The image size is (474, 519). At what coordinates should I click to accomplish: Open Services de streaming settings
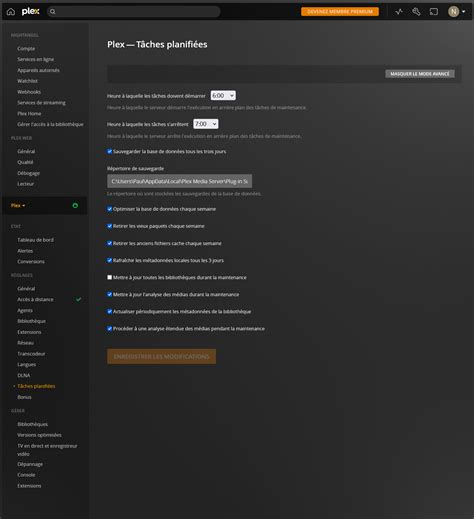[x=41, y=103]
